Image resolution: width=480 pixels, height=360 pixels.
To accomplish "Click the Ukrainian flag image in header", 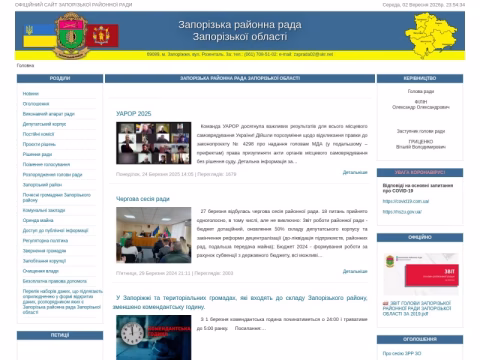I will tap(39, 36).
